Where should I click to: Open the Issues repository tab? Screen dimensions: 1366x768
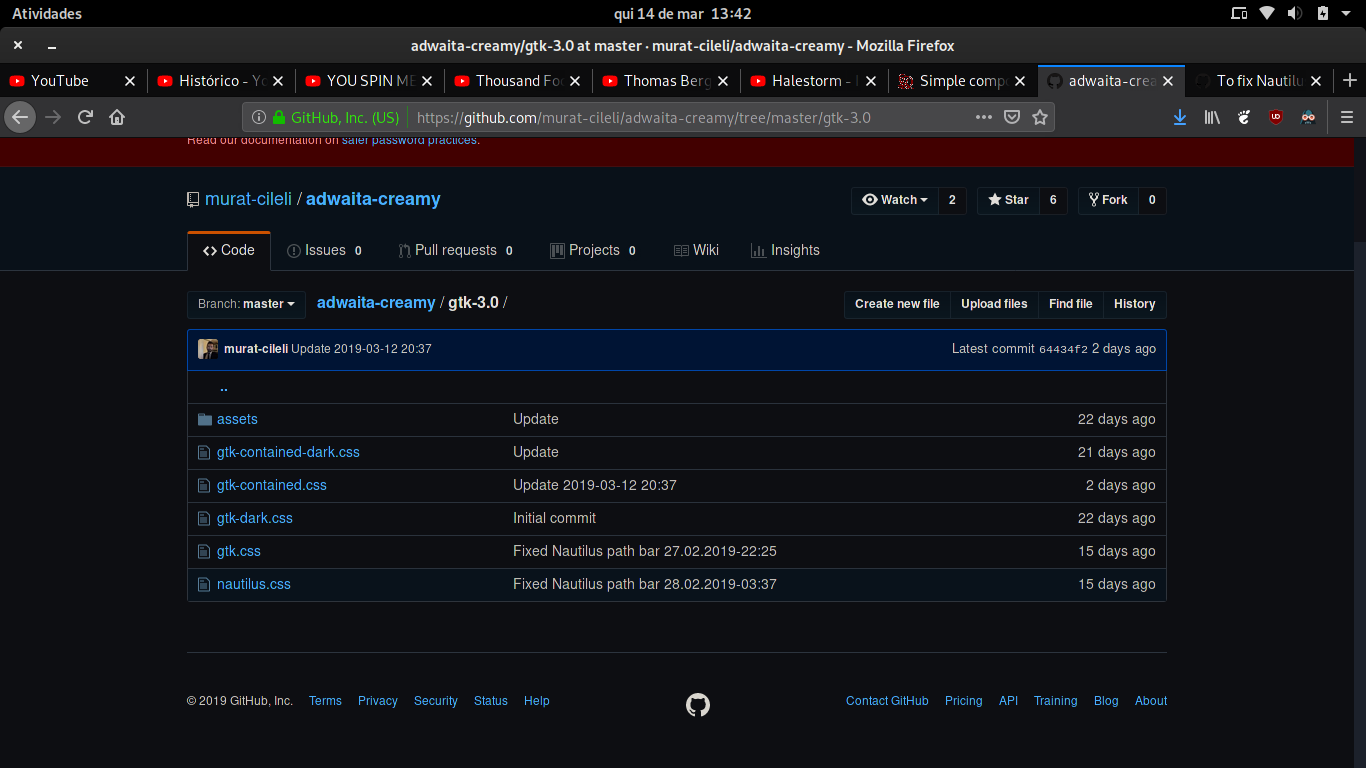[324, 250]
